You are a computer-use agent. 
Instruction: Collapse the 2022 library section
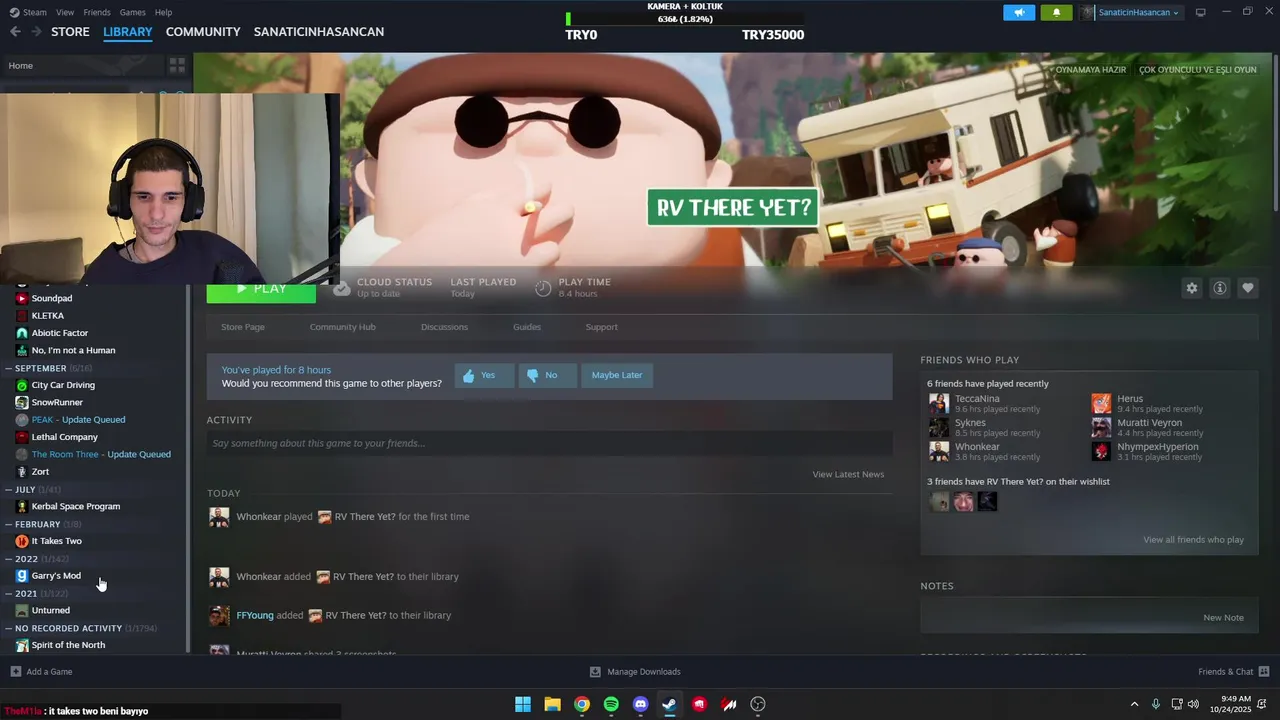pos(8,559)
